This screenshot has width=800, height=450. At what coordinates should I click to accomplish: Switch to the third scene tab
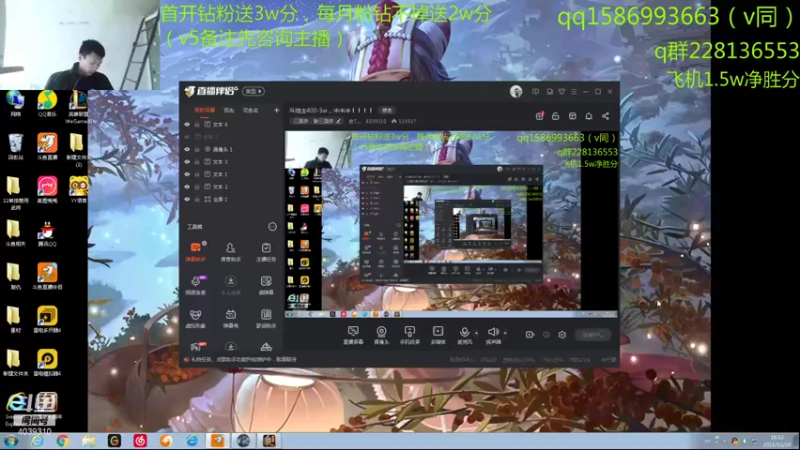pyautogui.click(x=250, y=110)
